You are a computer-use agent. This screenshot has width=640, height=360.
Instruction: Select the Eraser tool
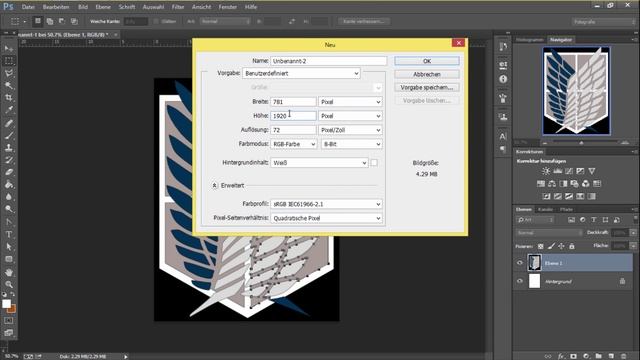point(9,172)
